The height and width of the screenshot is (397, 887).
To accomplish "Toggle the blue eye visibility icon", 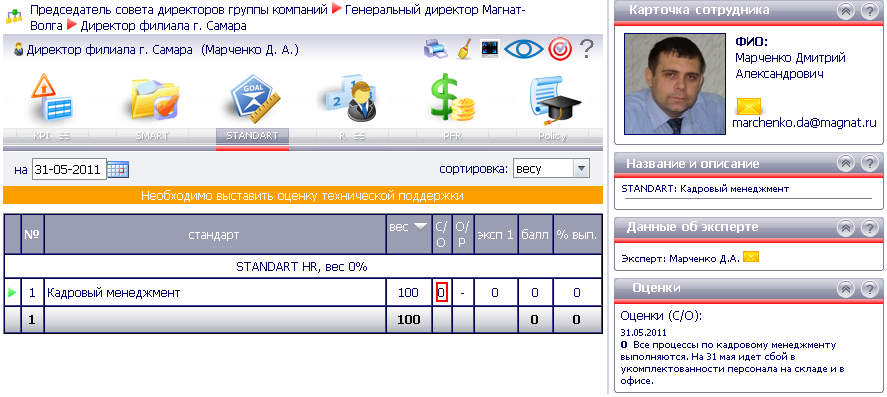I will (524, 49).
